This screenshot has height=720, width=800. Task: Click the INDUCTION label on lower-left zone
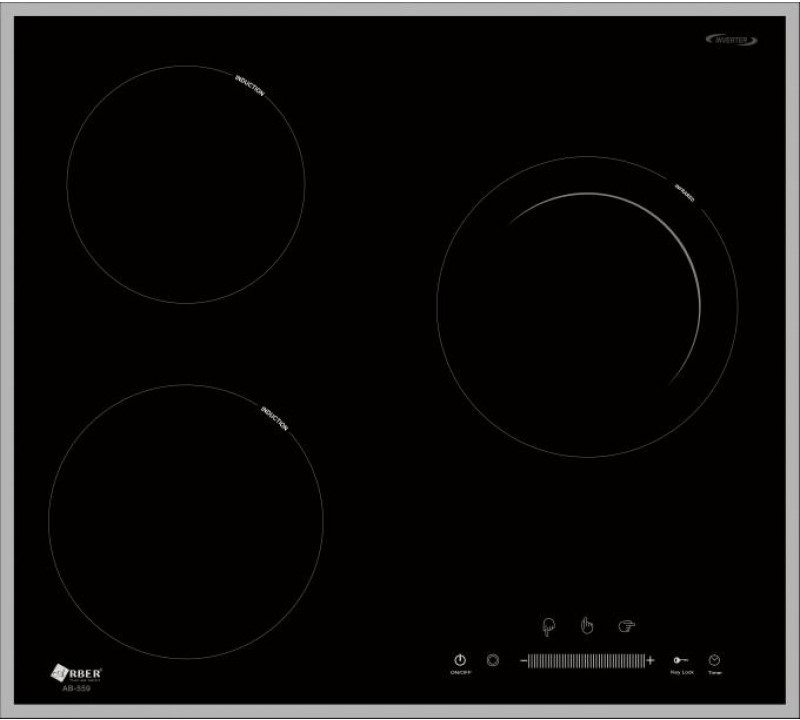[x=275, y=418]
